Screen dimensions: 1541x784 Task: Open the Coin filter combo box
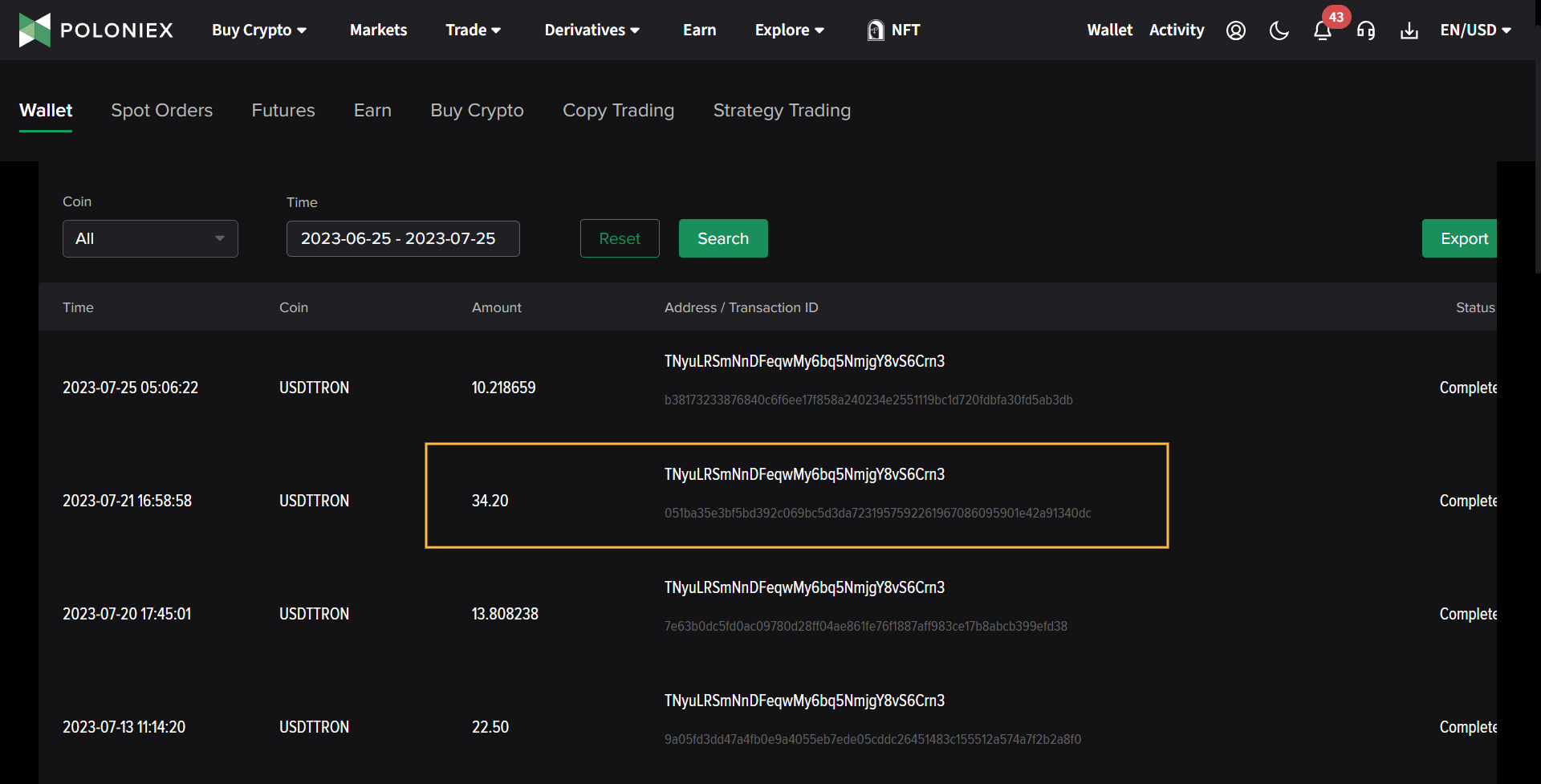150,238
